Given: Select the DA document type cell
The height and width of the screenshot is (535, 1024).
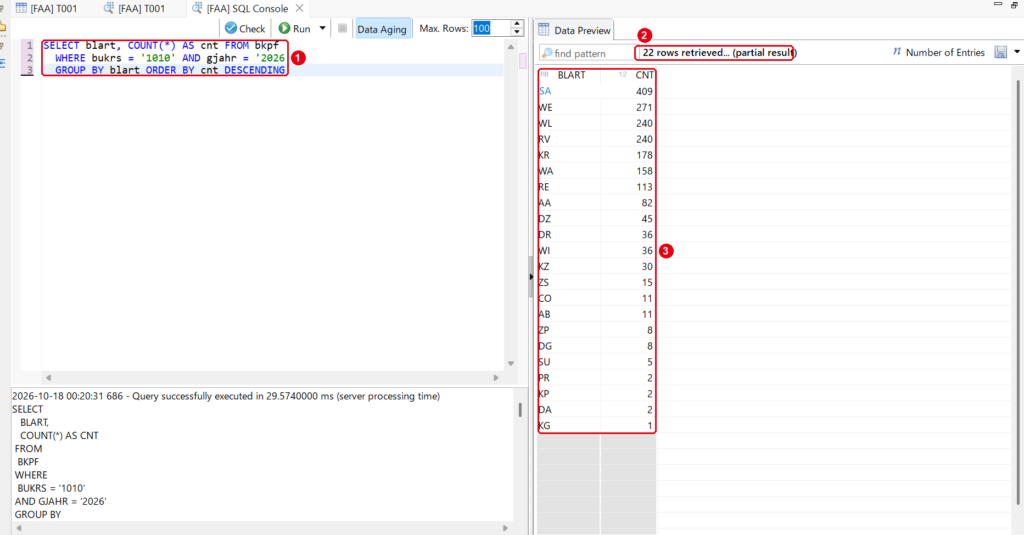Looking at the screenshot, I should pos(569,410).
